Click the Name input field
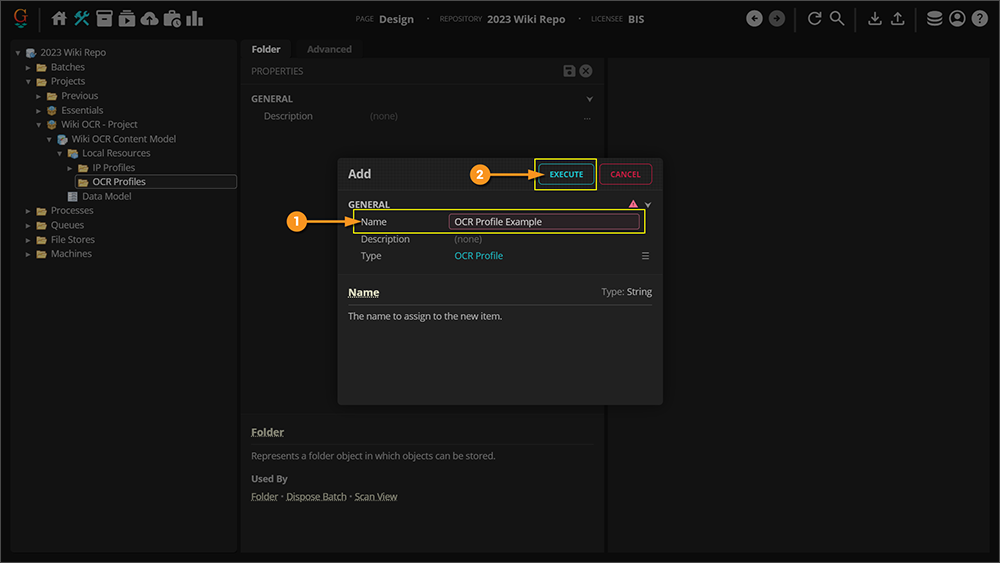The width and height of the screenshot is (1000, 563). pyautogui.click(x=544, y=222)
